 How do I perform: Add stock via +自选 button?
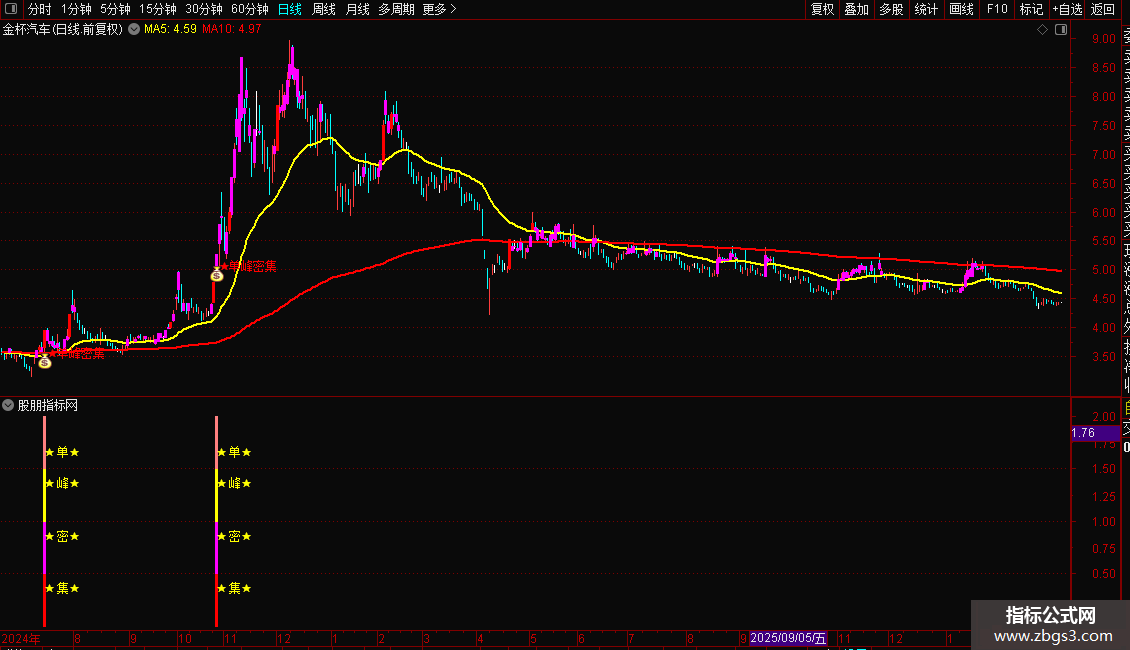(x=1067, y=9)
